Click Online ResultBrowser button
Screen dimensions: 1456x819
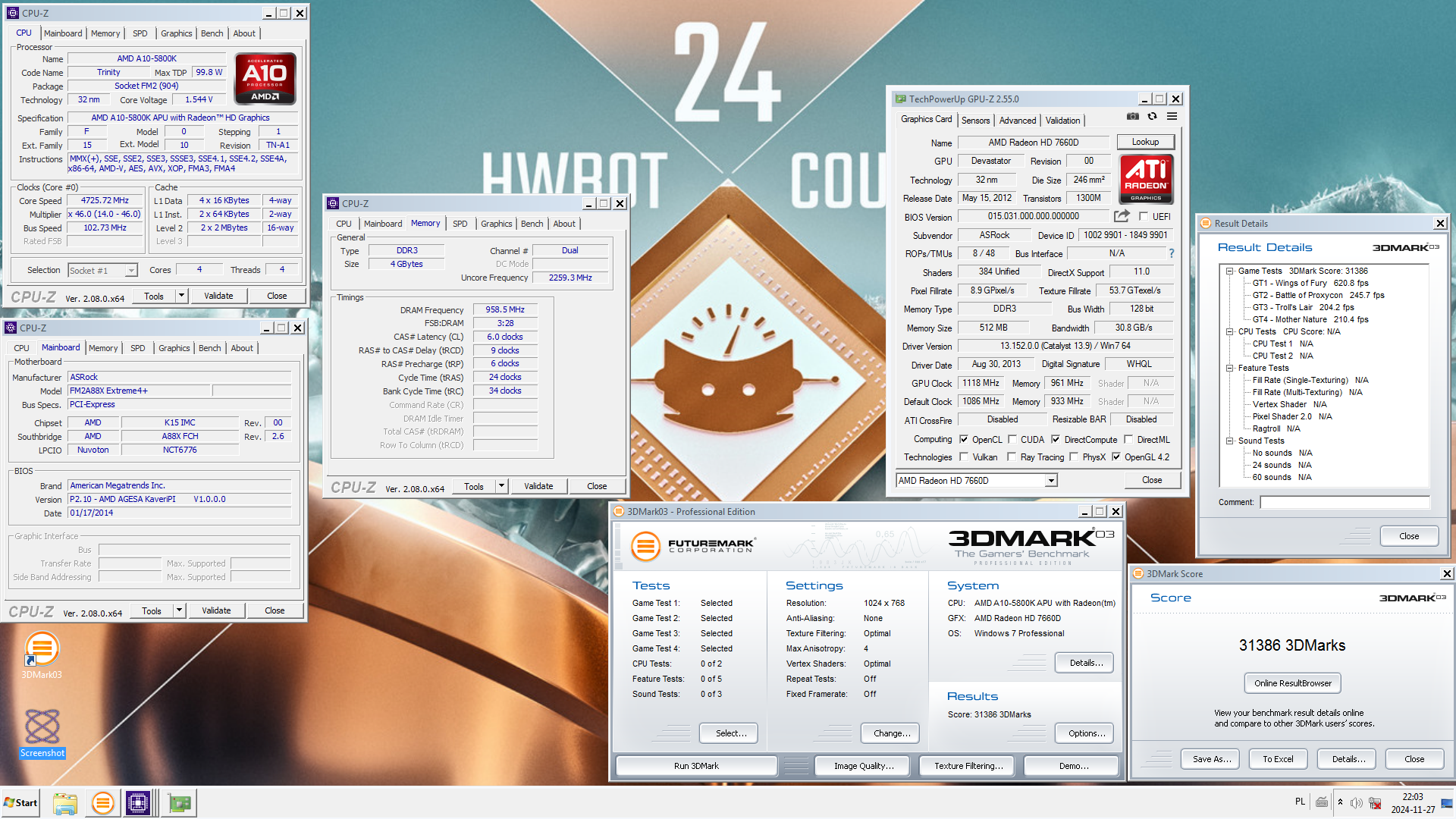click(1293, 683)
